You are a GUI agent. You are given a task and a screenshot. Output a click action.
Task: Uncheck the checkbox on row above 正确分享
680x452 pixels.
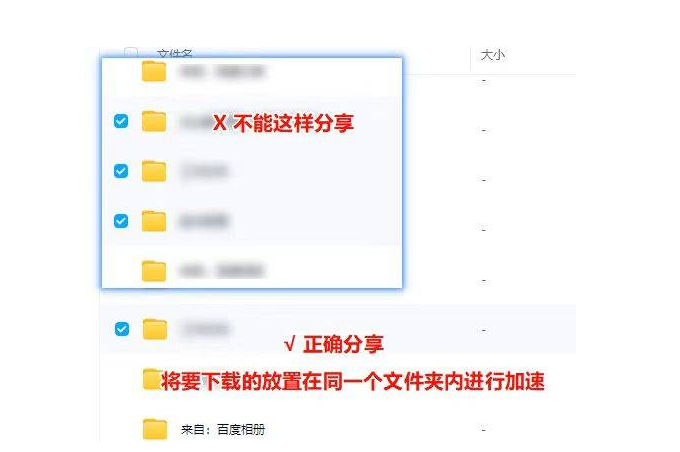click(x=122, y=329)
